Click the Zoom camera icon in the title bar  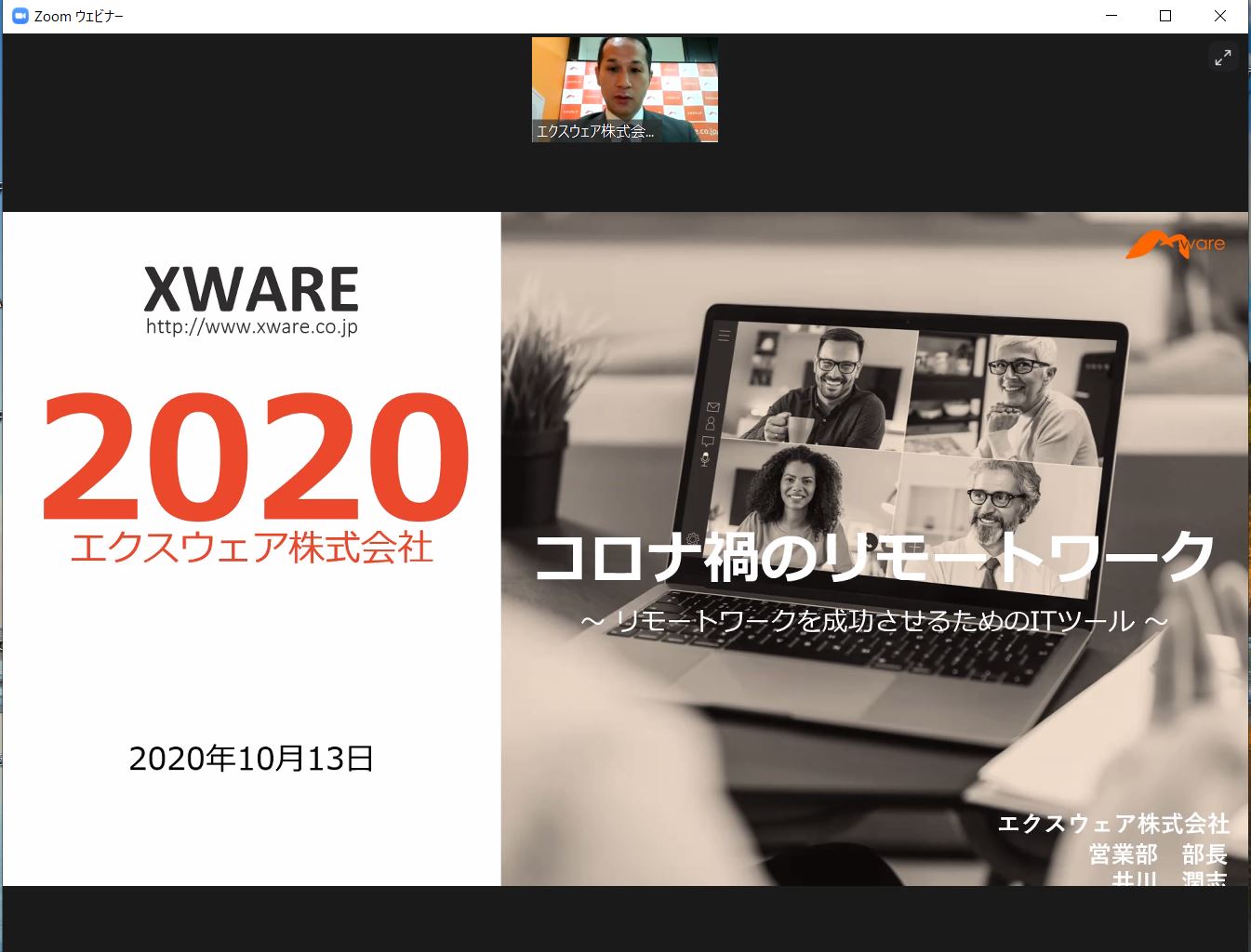[20, 16]
